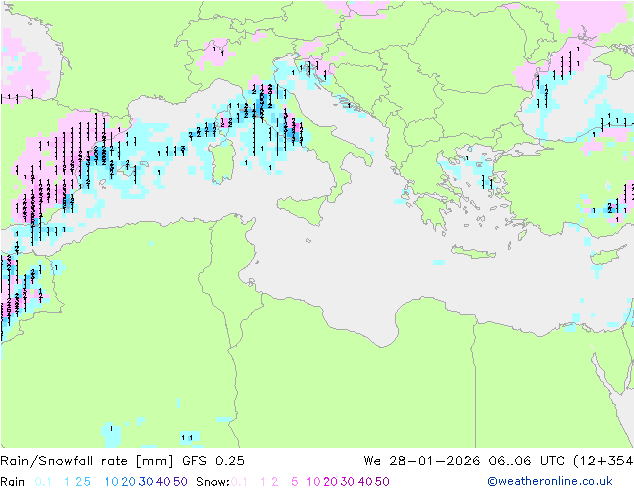Viewport: 634px width, 490px height.
Task: Pick the Rain legend value 50
Action: click(x=180, y=482)
